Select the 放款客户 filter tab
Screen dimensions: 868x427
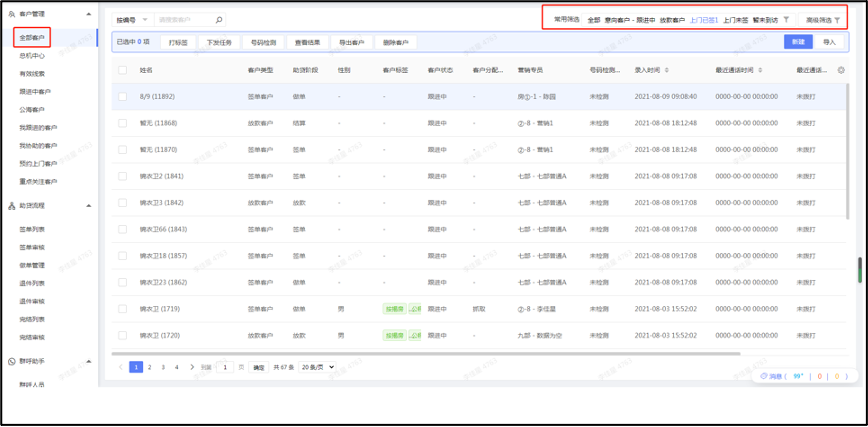coord(672,20)
